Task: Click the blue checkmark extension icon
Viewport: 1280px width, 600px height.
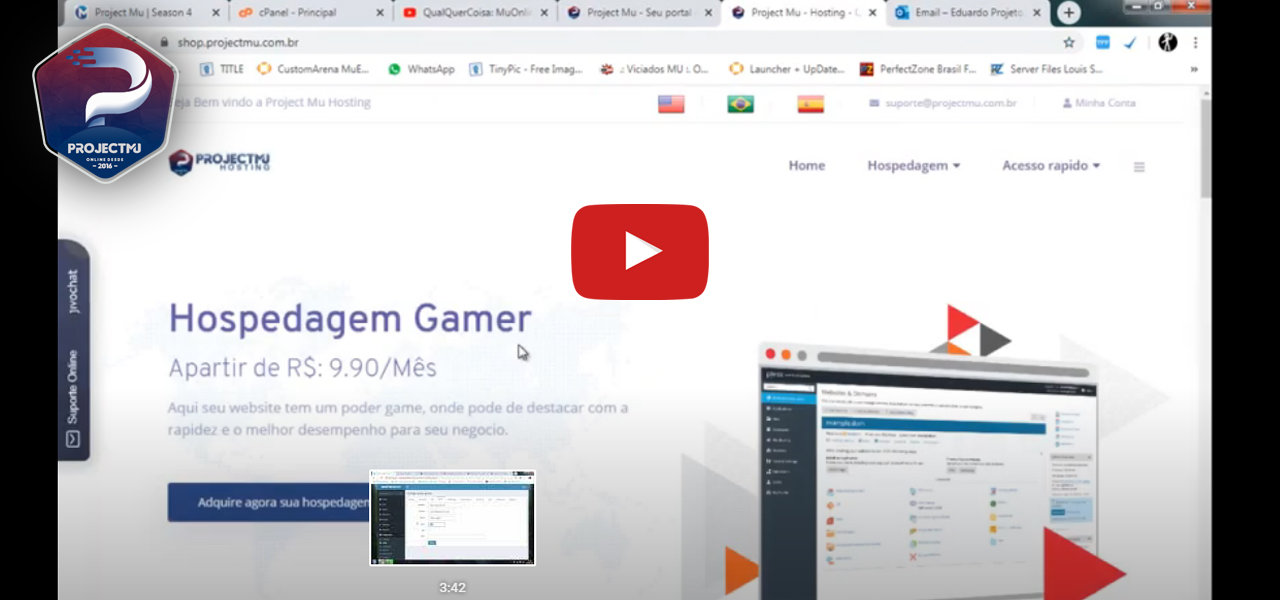Action: click(1130, 42)
